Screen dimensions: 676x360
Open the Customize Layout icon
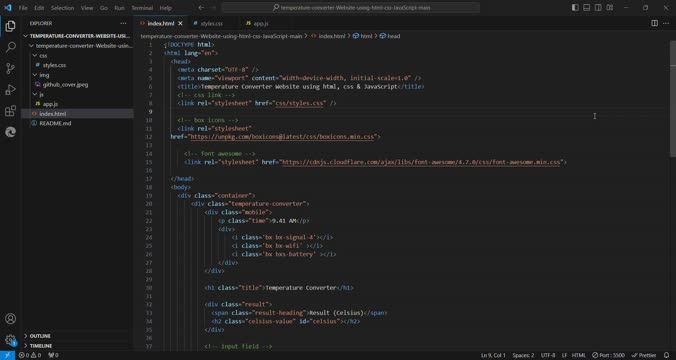pyautogui.click(x=610, y=7)
